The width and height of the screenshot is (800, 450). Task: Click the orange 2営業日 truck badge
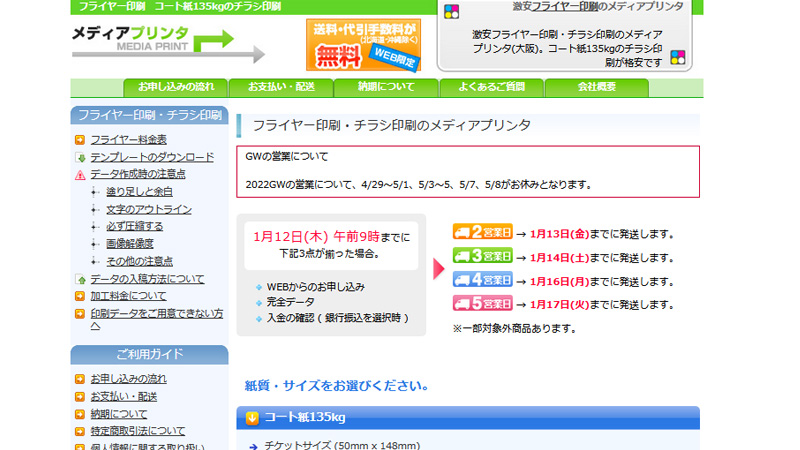[482, 233]
